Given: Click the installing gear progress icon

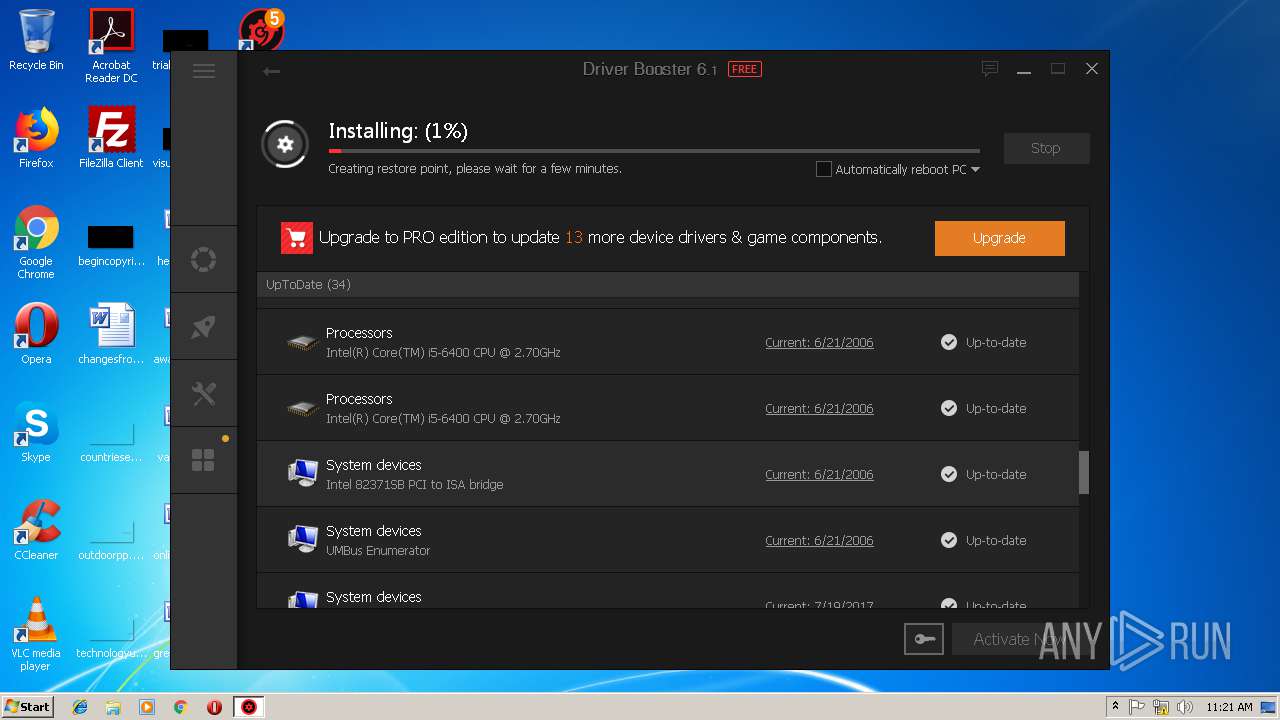Looking at the screenshot, I should (285, 145).
